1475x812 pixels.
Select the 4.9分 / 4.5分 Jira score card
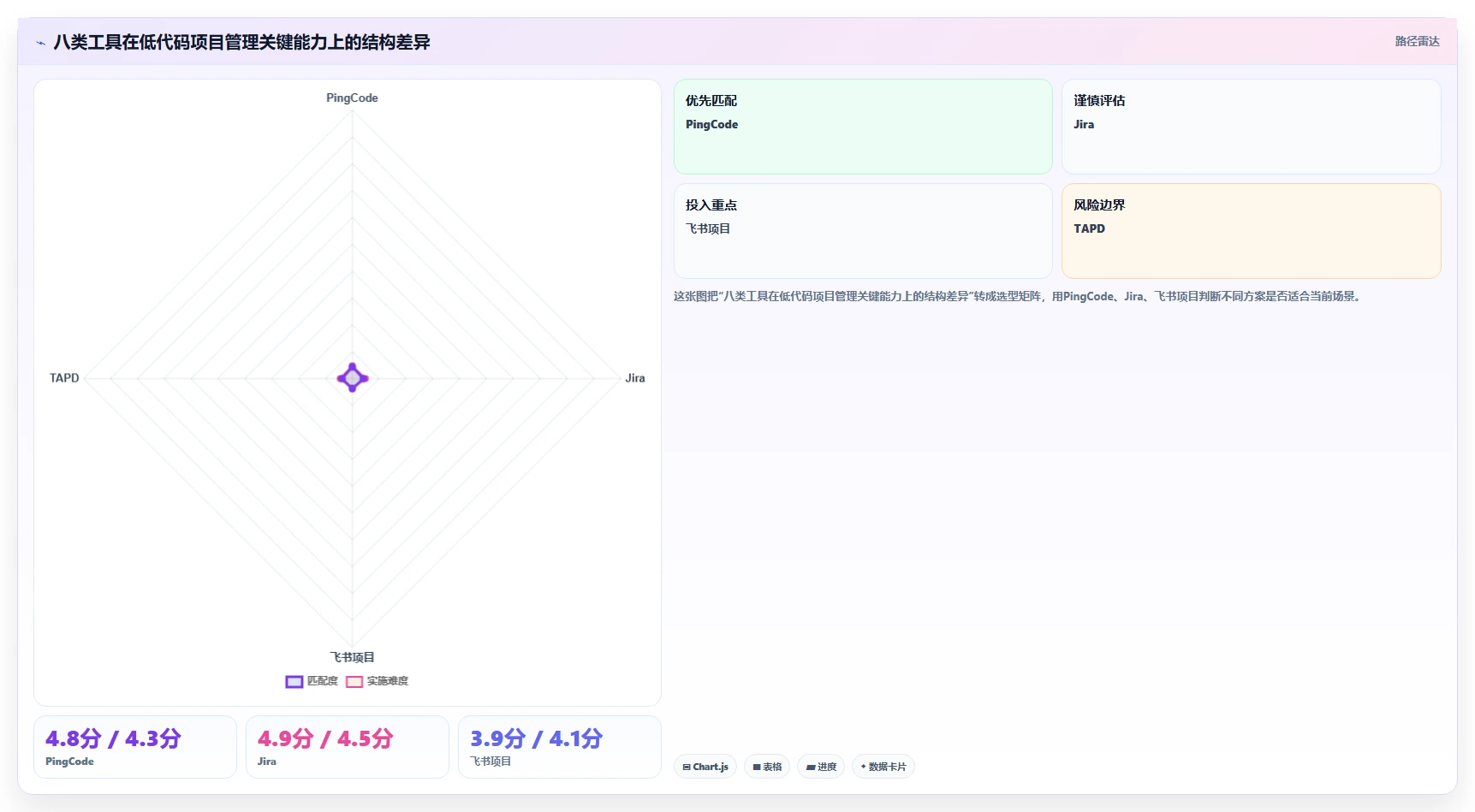tap(348, 747)
